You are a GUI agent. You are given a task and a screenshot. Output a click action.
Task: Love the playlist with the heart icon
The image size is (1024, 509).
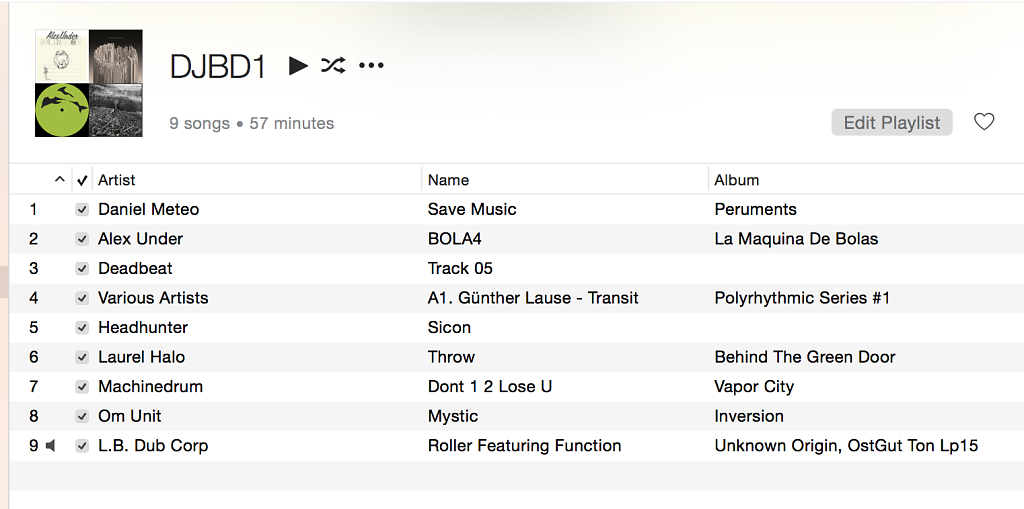[x=984, y=122]
